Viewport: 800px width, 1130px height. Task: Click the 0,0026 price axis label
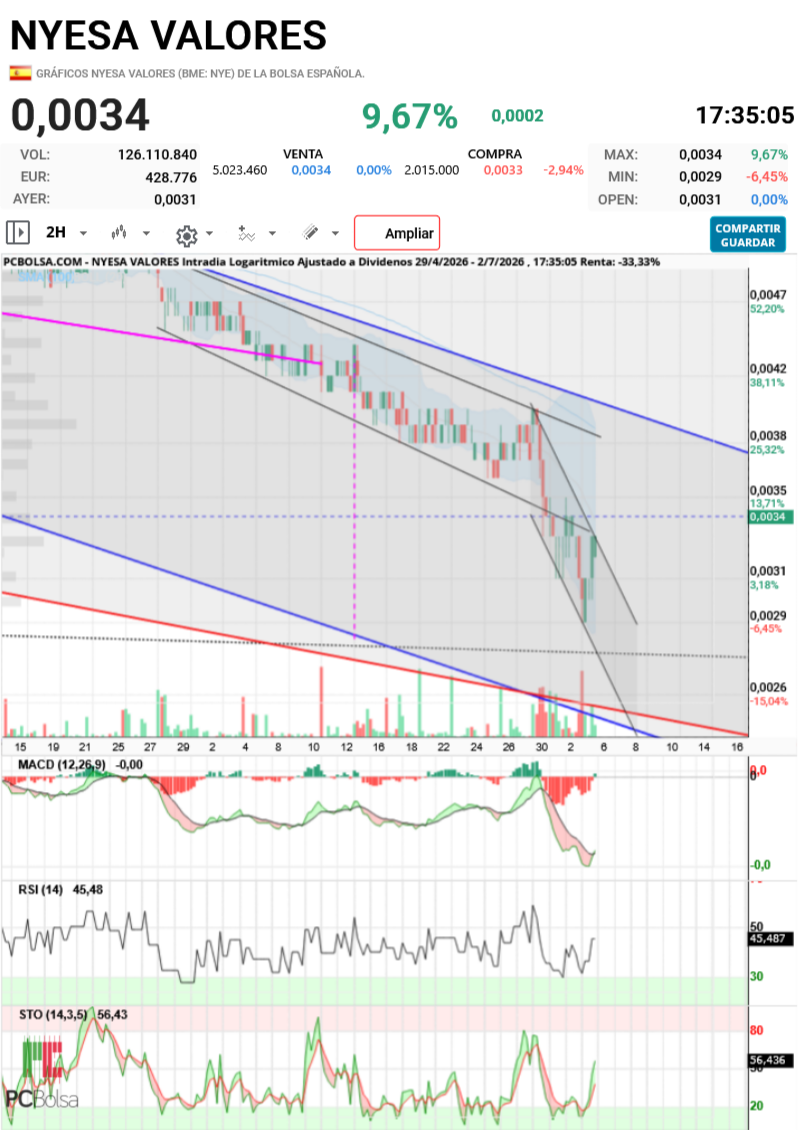coord(768,688)
